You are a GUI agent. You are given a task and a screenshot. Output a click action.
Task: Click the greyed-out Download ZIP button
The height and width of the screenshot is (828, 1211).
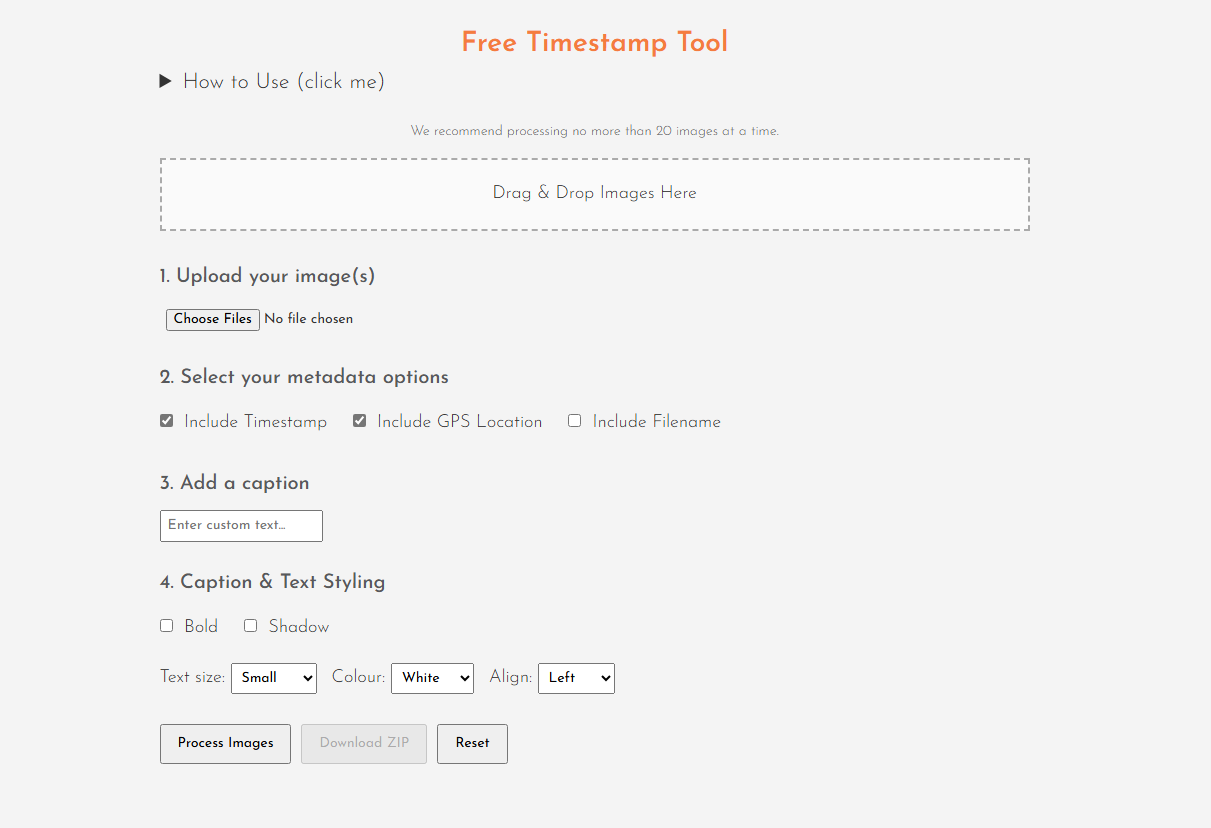[364, 744]
